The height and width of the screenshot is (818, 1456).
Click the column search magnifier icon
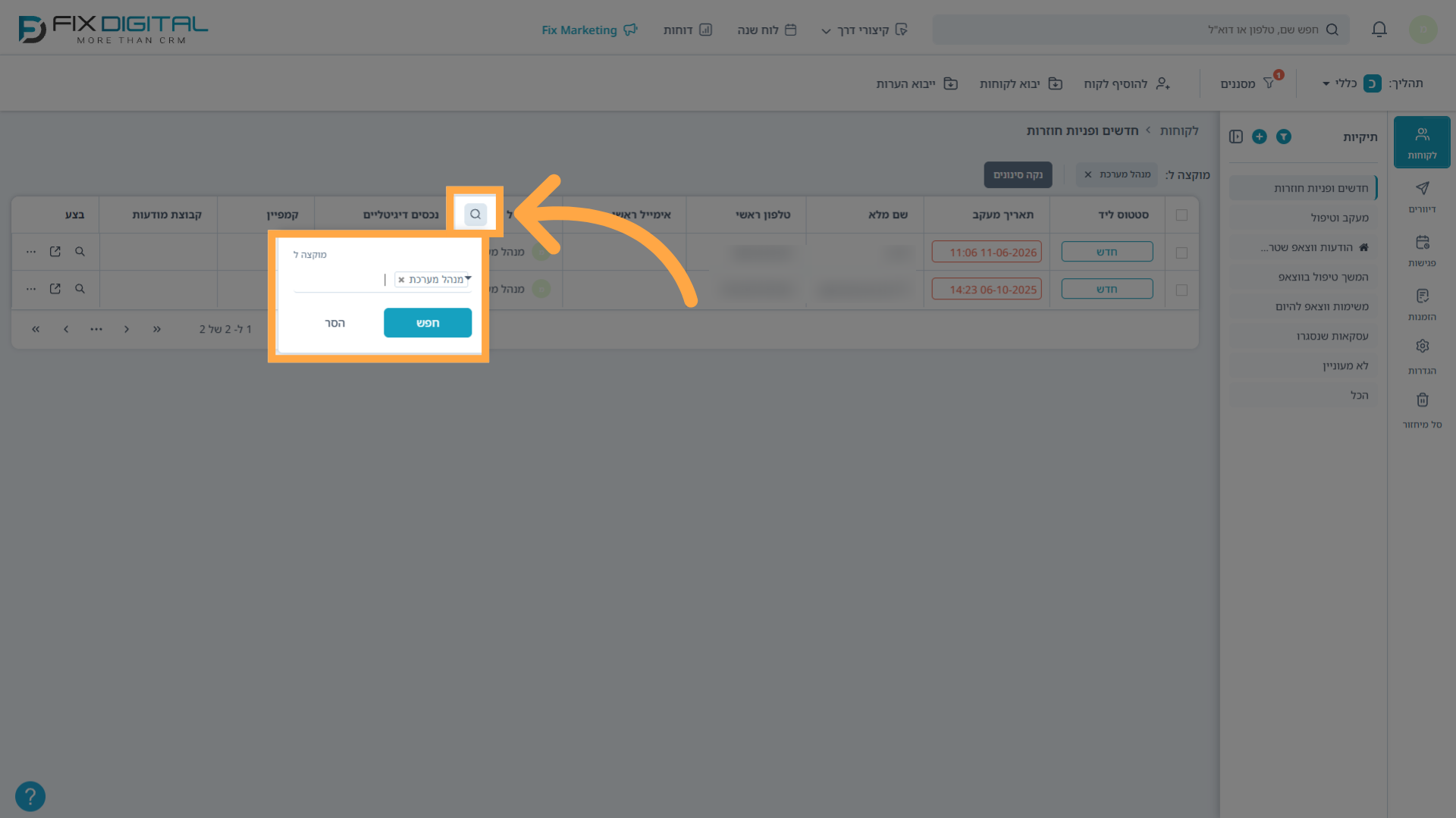pos(475,215)
